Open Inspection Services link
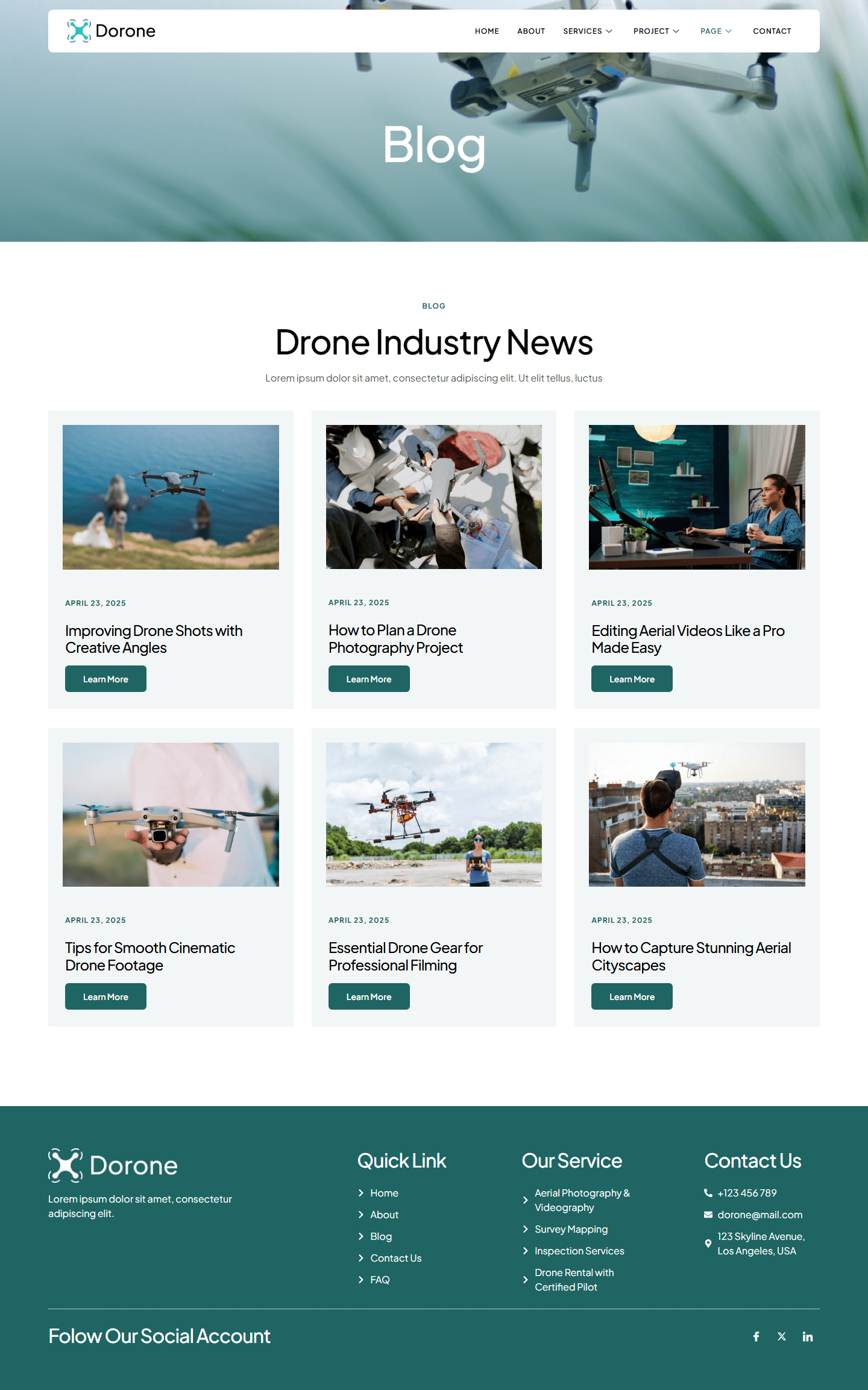The image size is (868, 1390). (x=579, y=1251)
